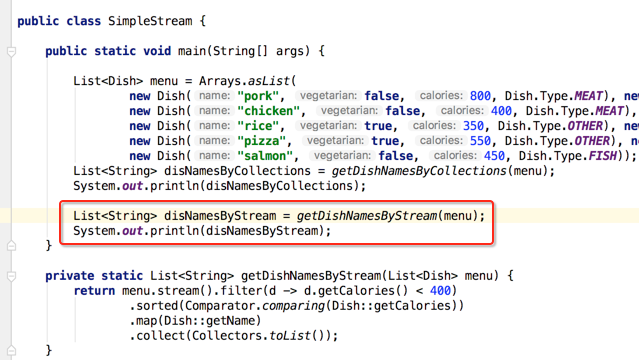Collapse the main method fold marker
639x360 pixels.
(11, 52)
